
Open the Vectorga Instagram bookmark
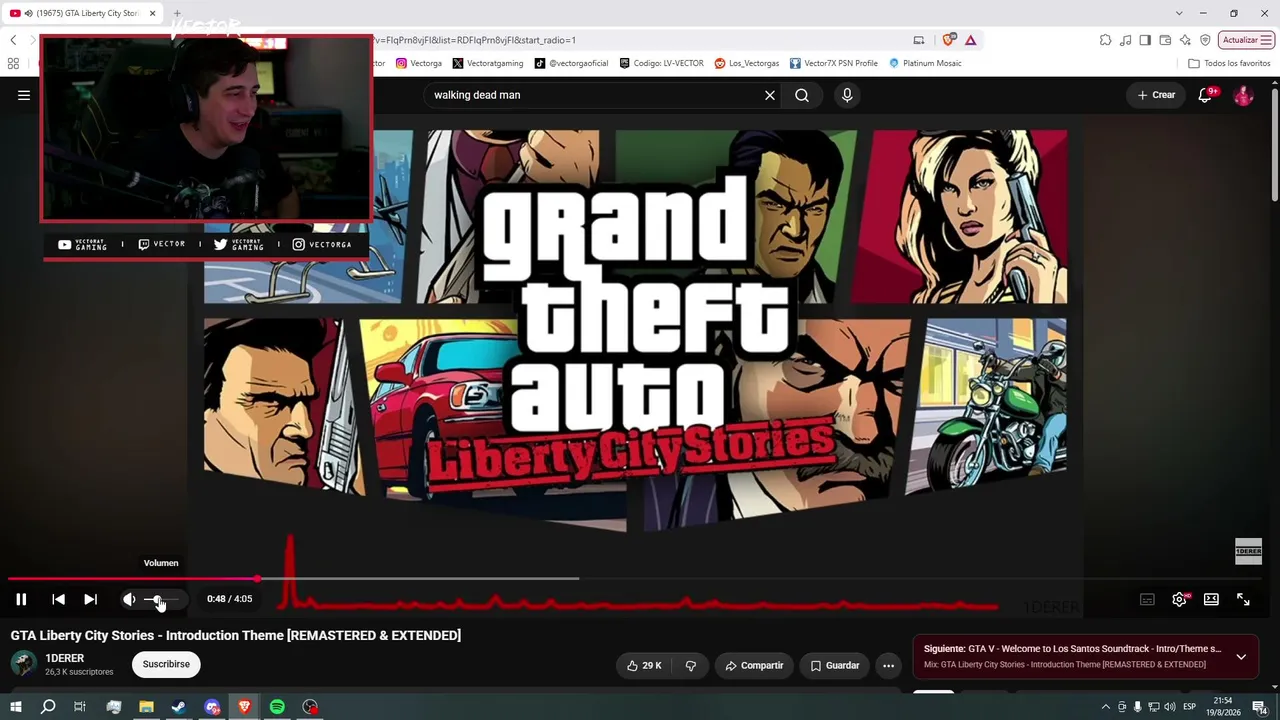(419, 63)
